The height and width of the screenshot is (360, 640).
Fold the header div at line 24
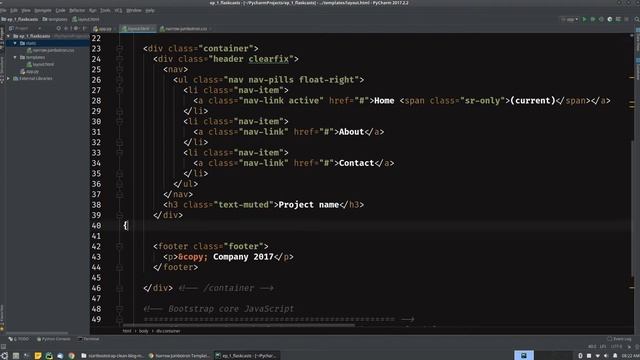[119, 59]
